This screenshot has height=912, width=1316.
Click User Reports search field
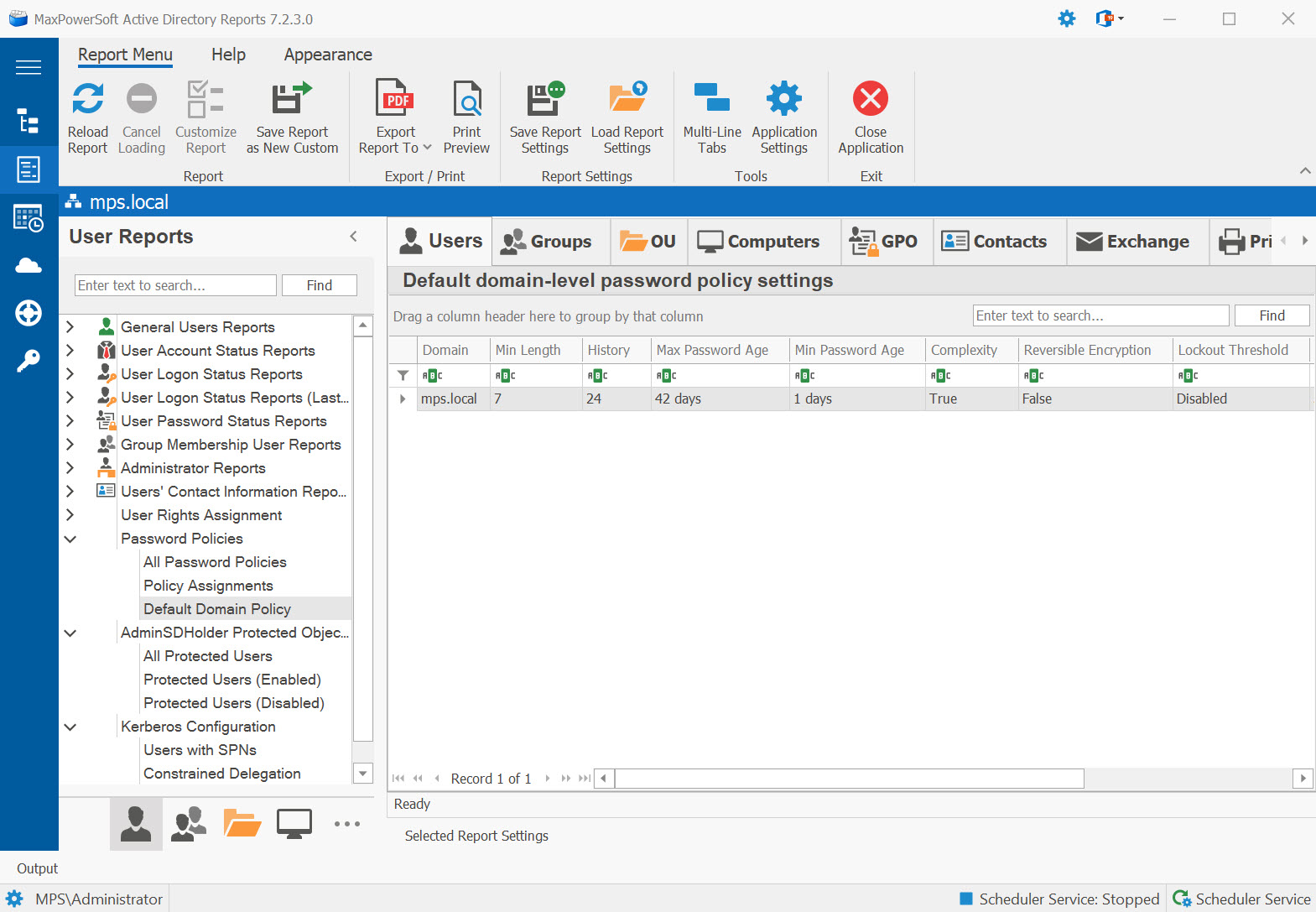[175, 285]
